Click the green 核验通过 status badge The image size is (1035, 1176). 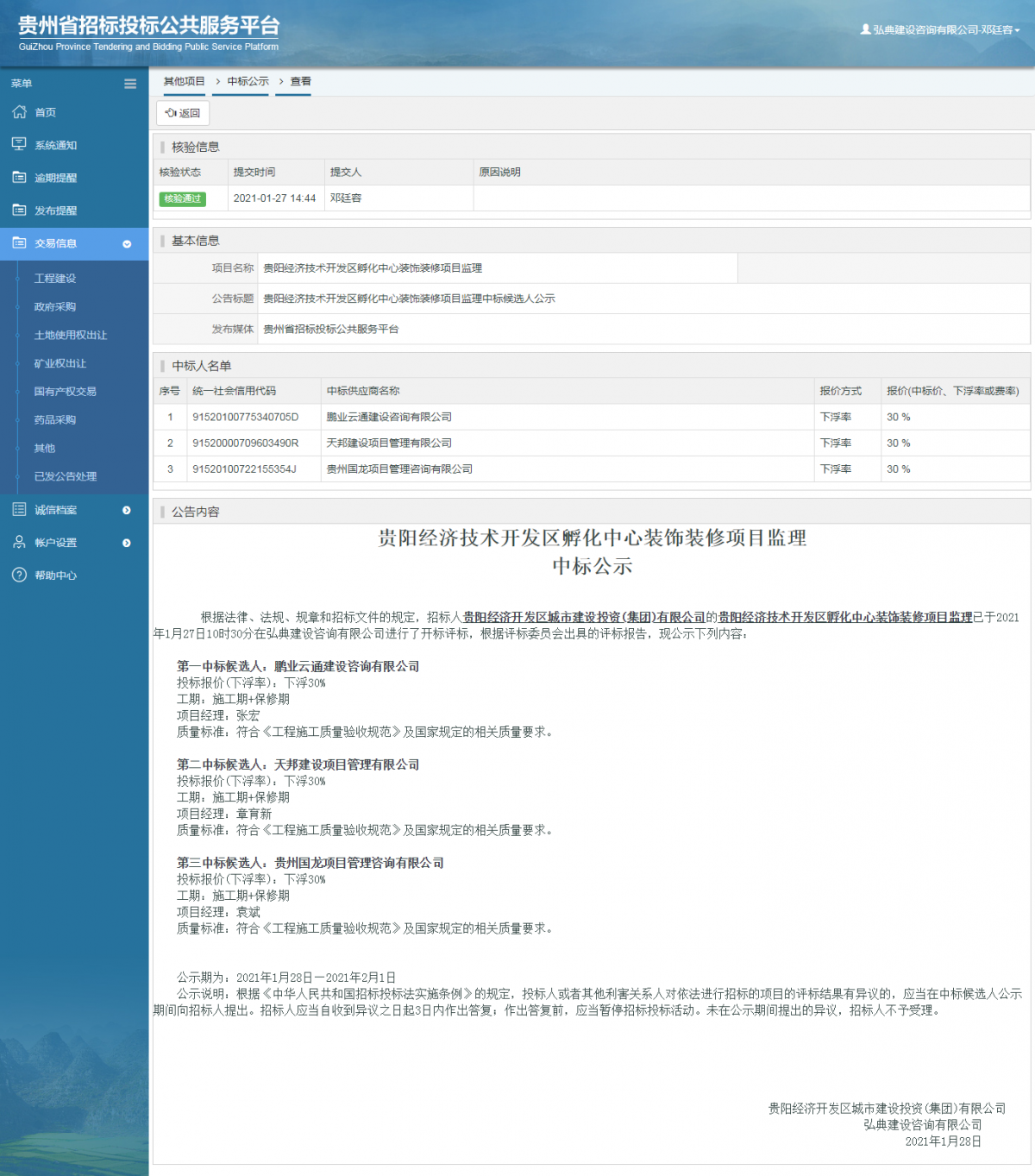point(183,198)
